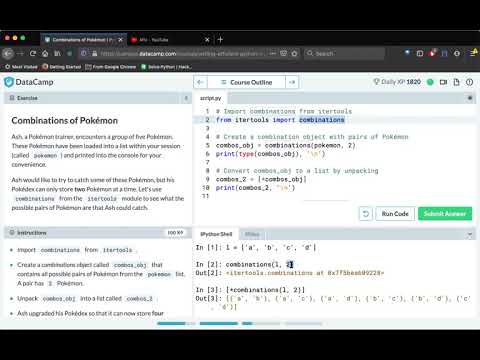Image resolution: width=480 pixels, height=360 pixels.
Task: Click the browser Search field
Action: click(344, 53)
